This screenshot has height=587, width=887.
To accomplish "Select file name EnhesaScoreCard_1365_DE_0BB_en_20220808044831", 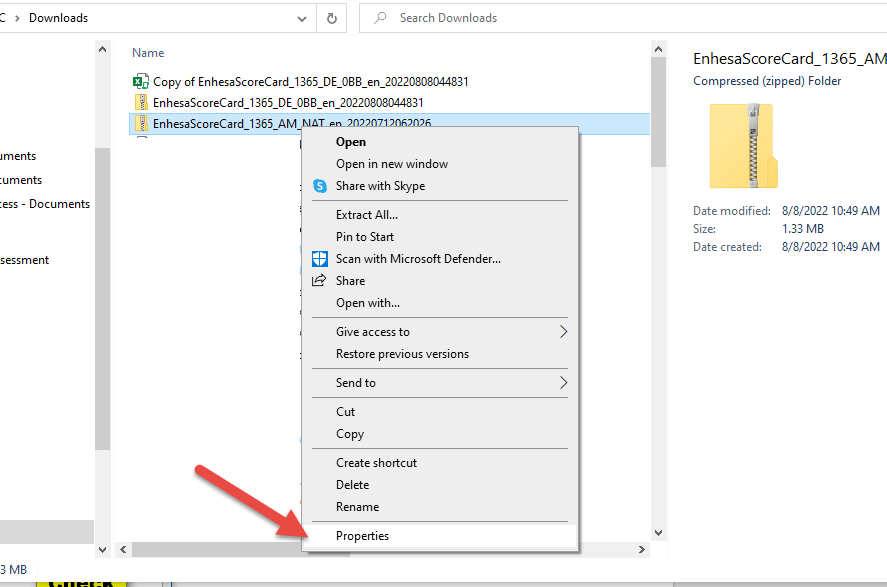I will tap(288, 102).
